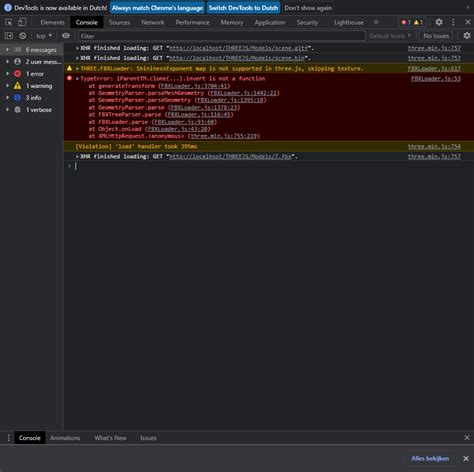Open generateTransform stack frame link
This screenshot has width=474, height=472.
tap(194, 86)
